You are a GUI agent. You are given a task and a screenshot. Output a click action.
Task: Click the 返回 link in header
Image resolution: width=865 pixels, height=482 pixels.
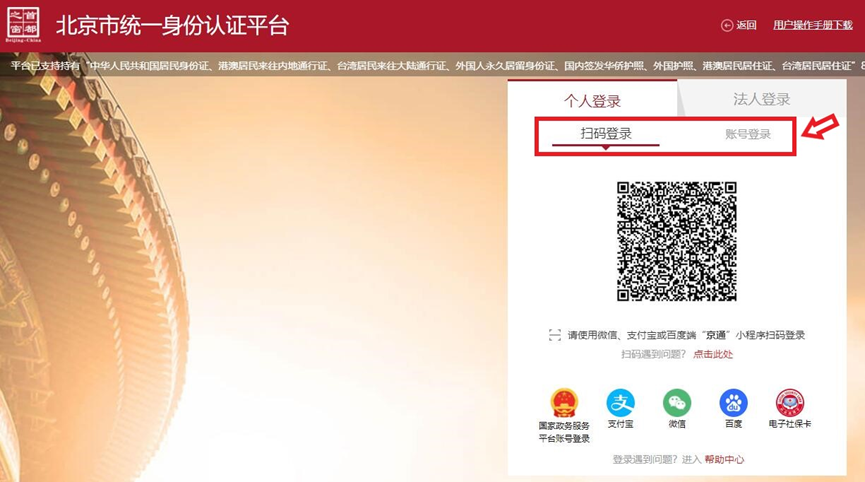(746, 25)
